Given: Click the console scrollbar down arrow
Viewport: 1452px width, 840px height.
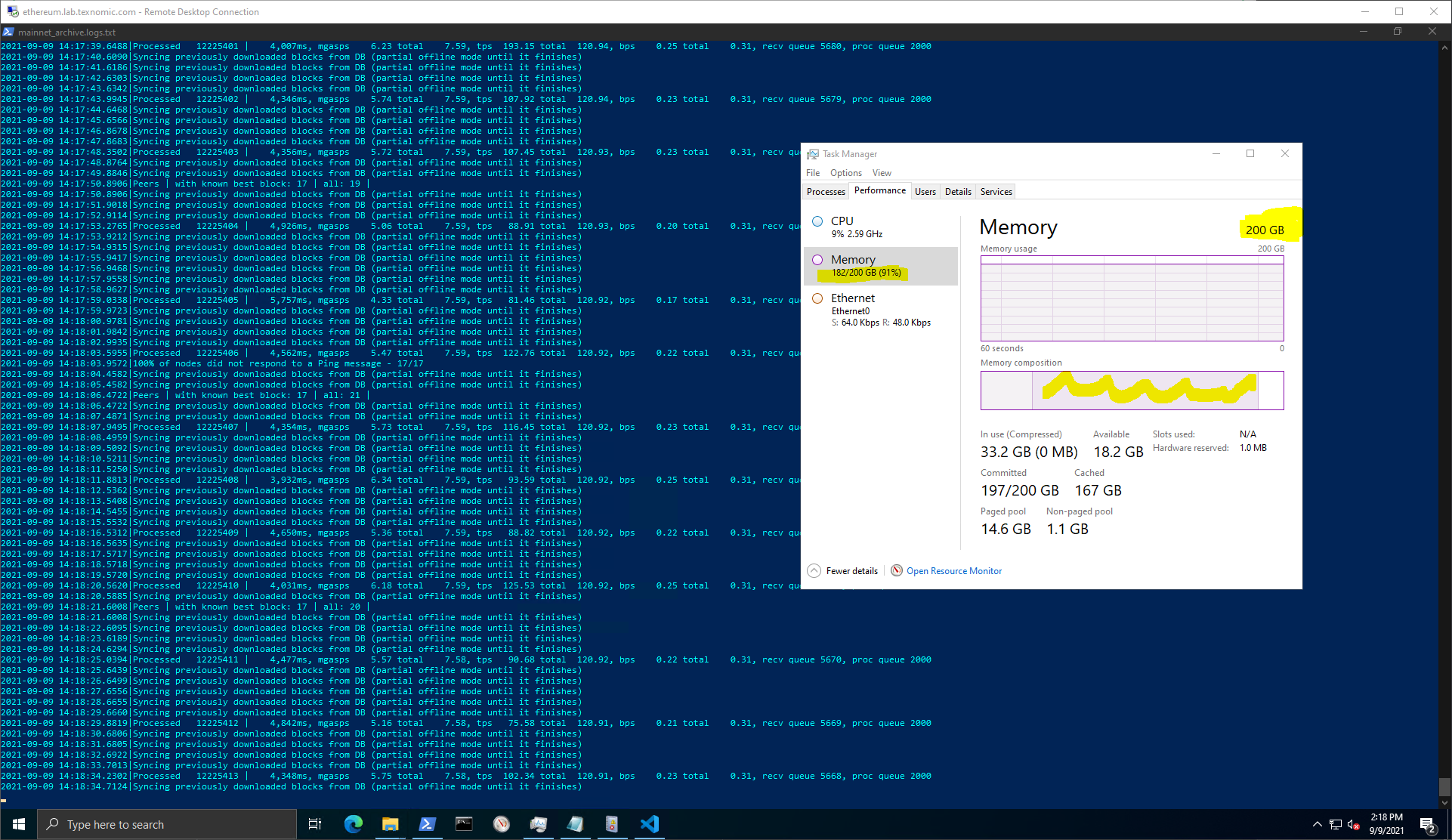Looking at the screenshot, I should coord(1444,802).
